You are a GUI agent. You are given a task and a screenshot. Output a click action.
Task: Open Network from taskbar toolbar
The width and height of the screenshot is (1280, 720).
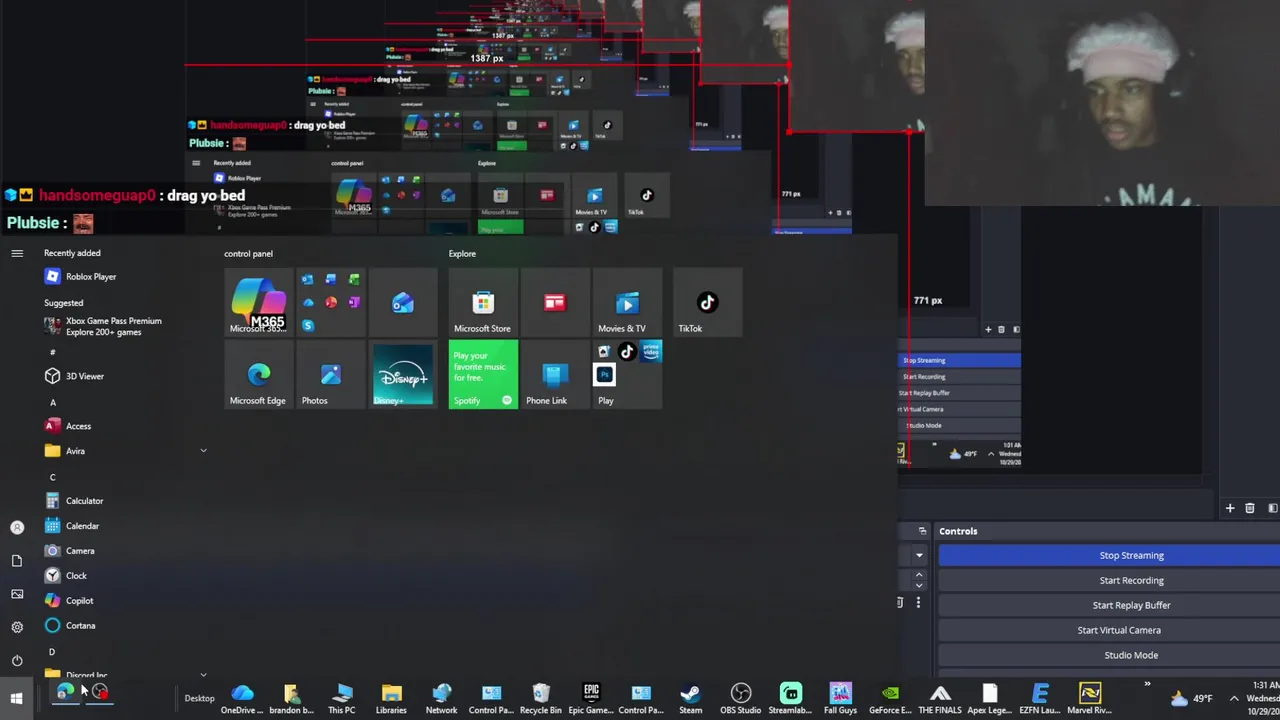[x=441, y=699]
